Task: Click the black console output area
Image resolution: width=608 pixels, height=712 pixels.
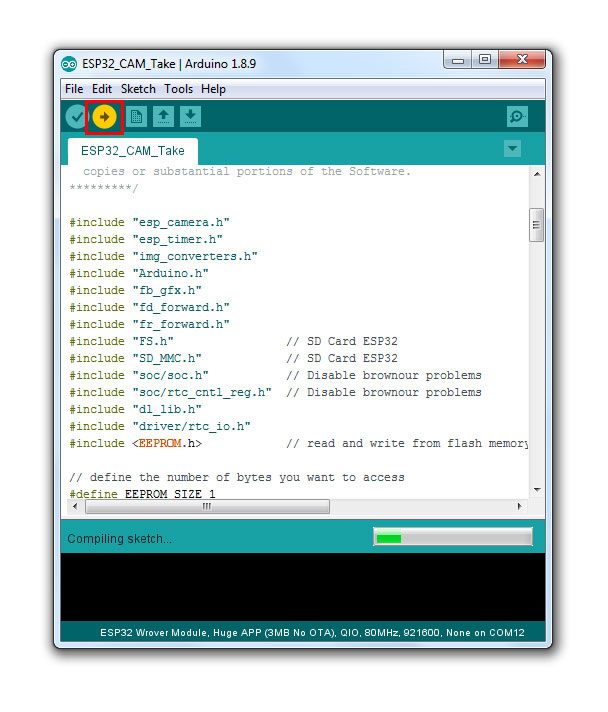Action: 303,587
